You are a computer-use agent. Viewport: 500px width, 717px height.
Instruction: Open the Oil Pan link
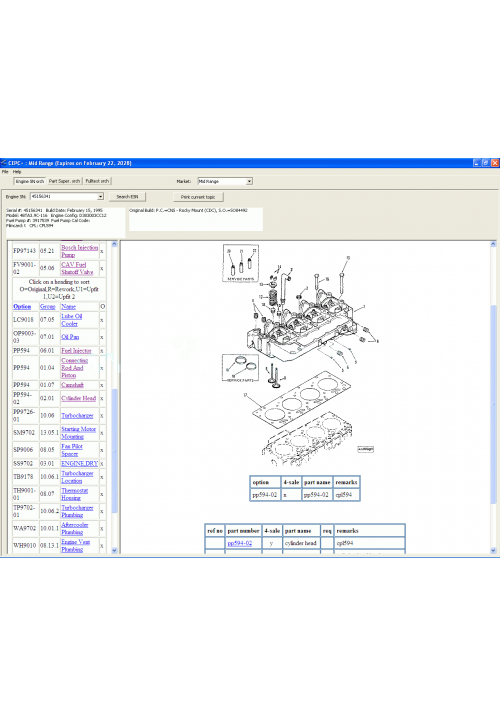click(x=70, y=337)
